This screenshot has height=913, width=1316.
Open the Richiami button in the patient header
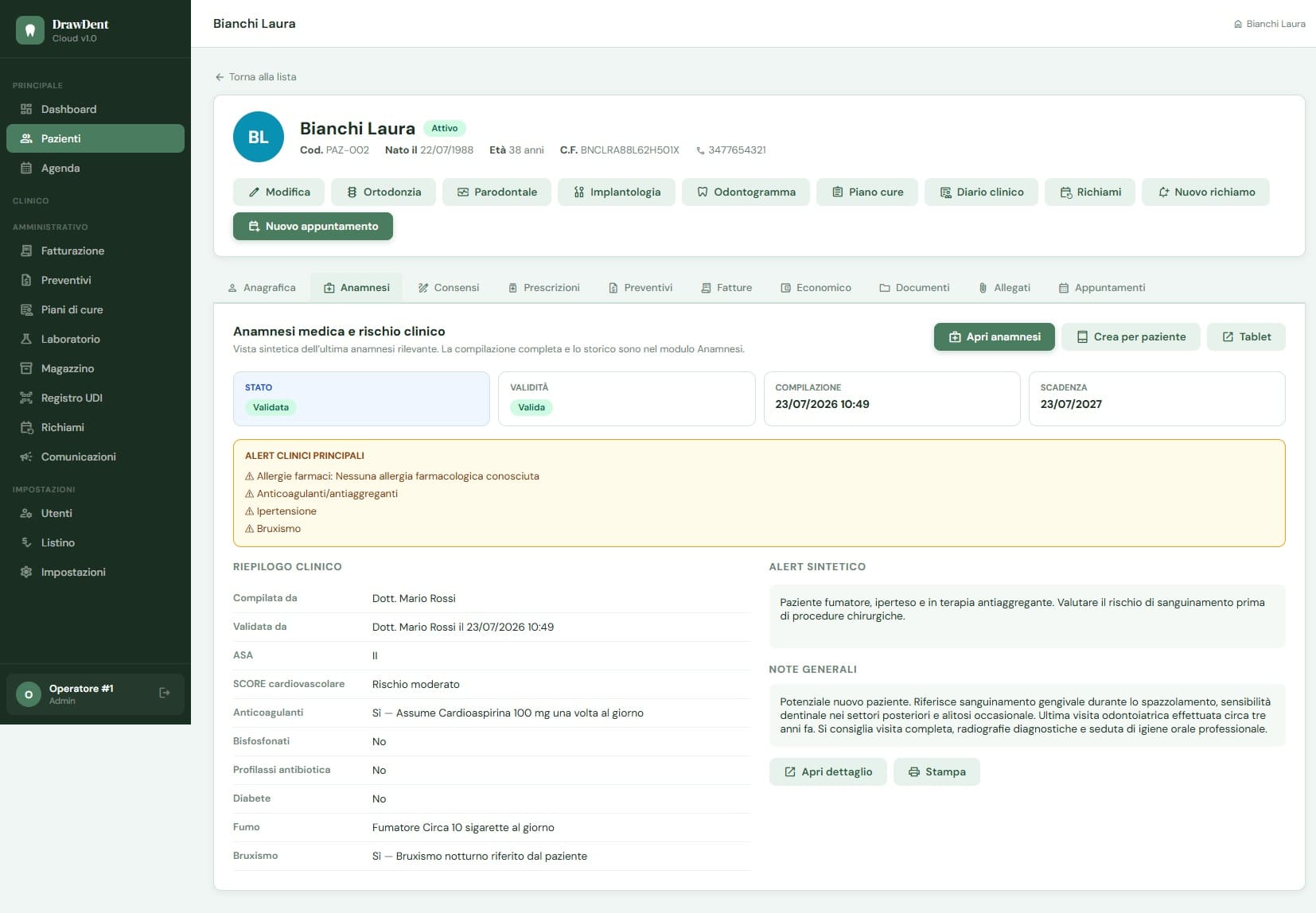(x=1090, y=192)
